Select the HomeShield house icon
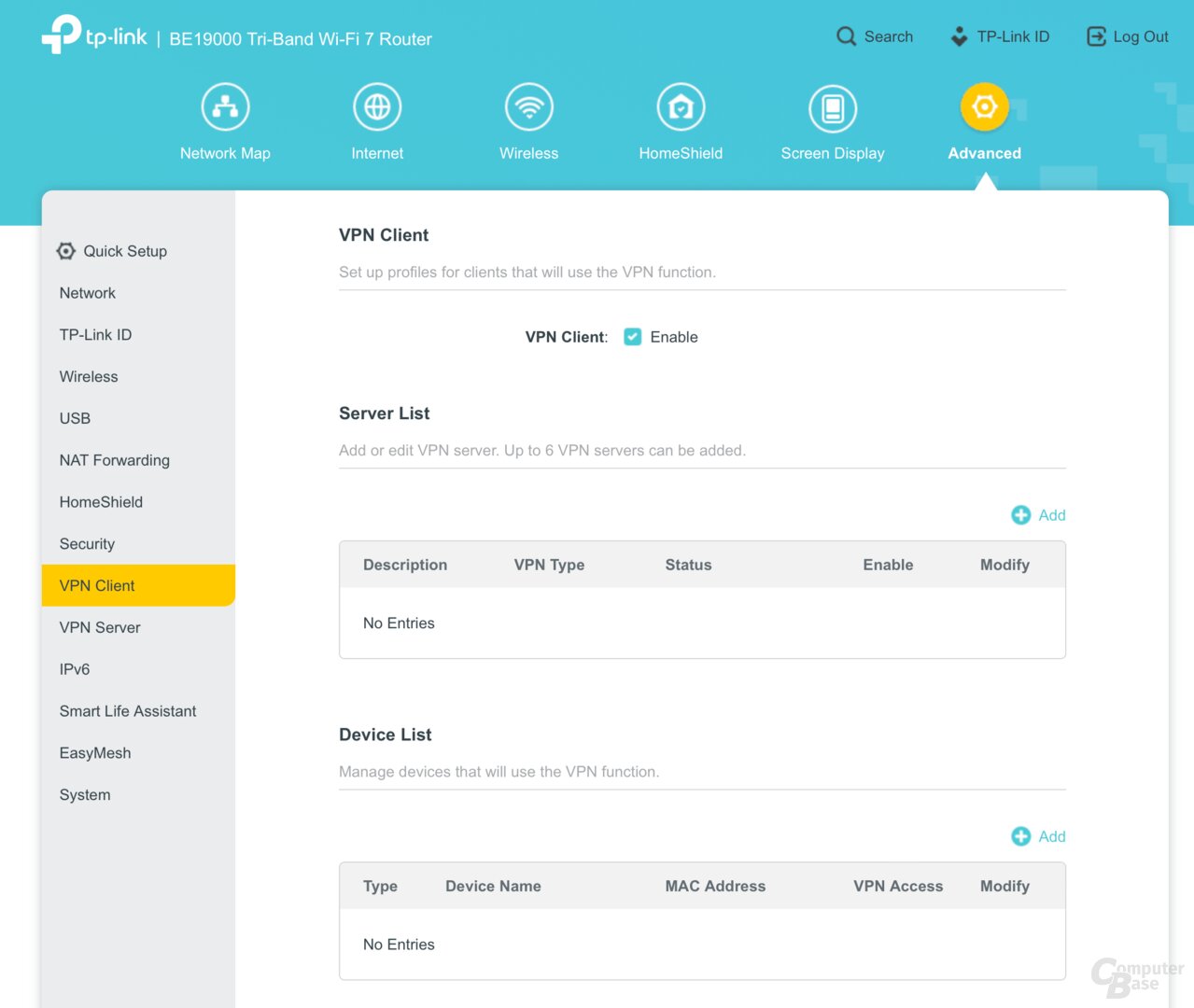The height and width of the screenshot is (1008, 1194). tap(681, 107)
